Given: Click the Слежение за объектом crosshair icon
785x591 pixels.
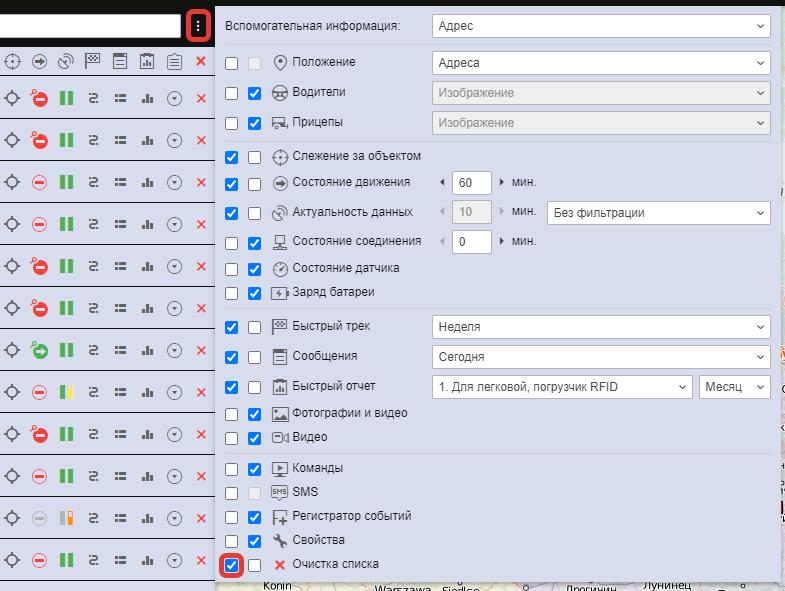Looking at the screenshot, I should [280, 157].
